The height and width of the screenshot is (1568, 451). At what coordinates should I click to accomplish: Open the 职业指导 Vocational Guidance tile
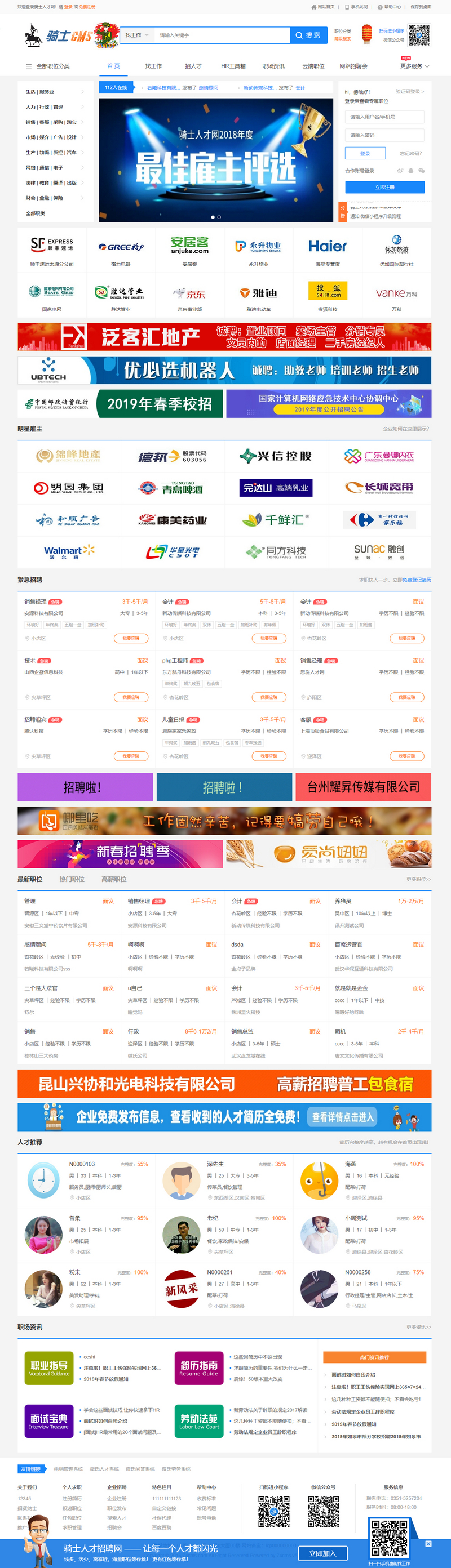pyautogui.click(x=50, y=1367)
